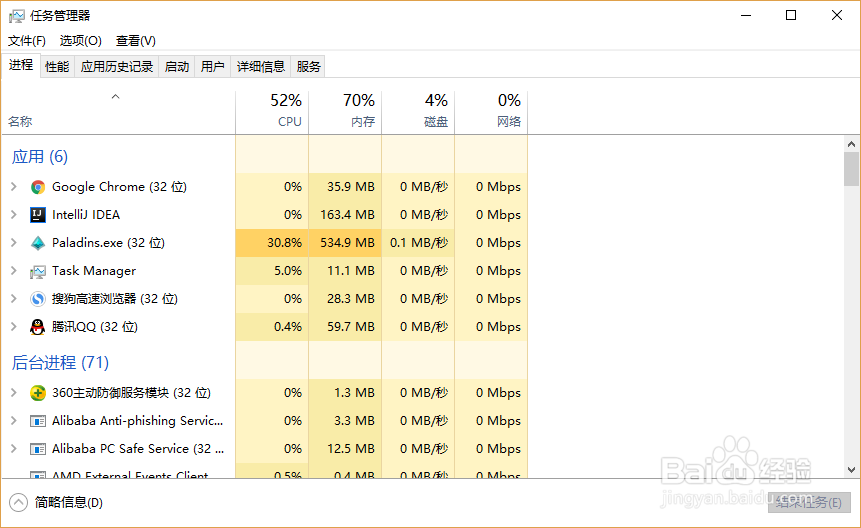
Task: Click the 后台进程 (71) group heading
Action: coord(60,363)
